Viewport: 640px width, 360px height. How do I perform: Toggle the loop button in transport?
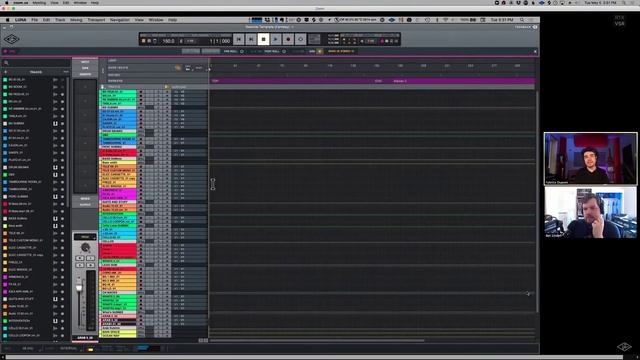[x=300, y=39]
